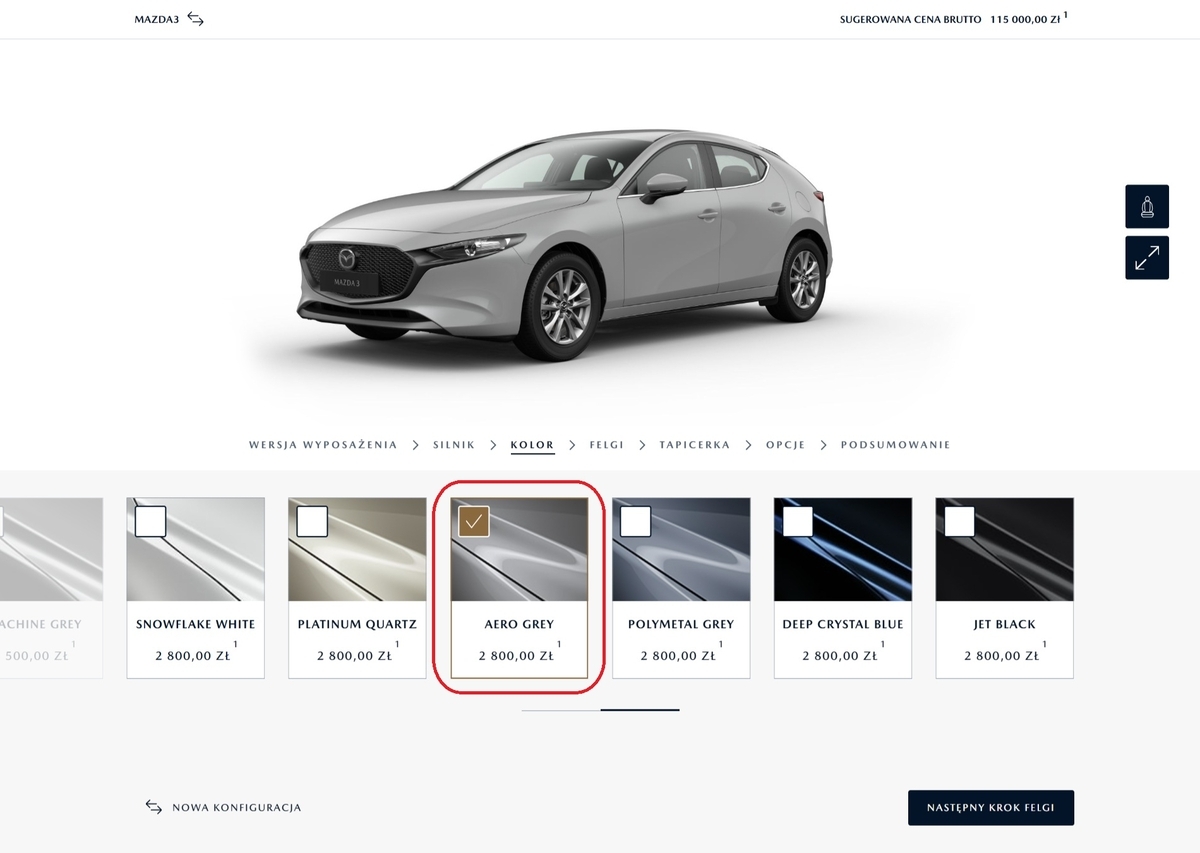Check the Snowflake White checkbox
The height and width of the screenshot is (853, 1200).
tap(150, 521)
